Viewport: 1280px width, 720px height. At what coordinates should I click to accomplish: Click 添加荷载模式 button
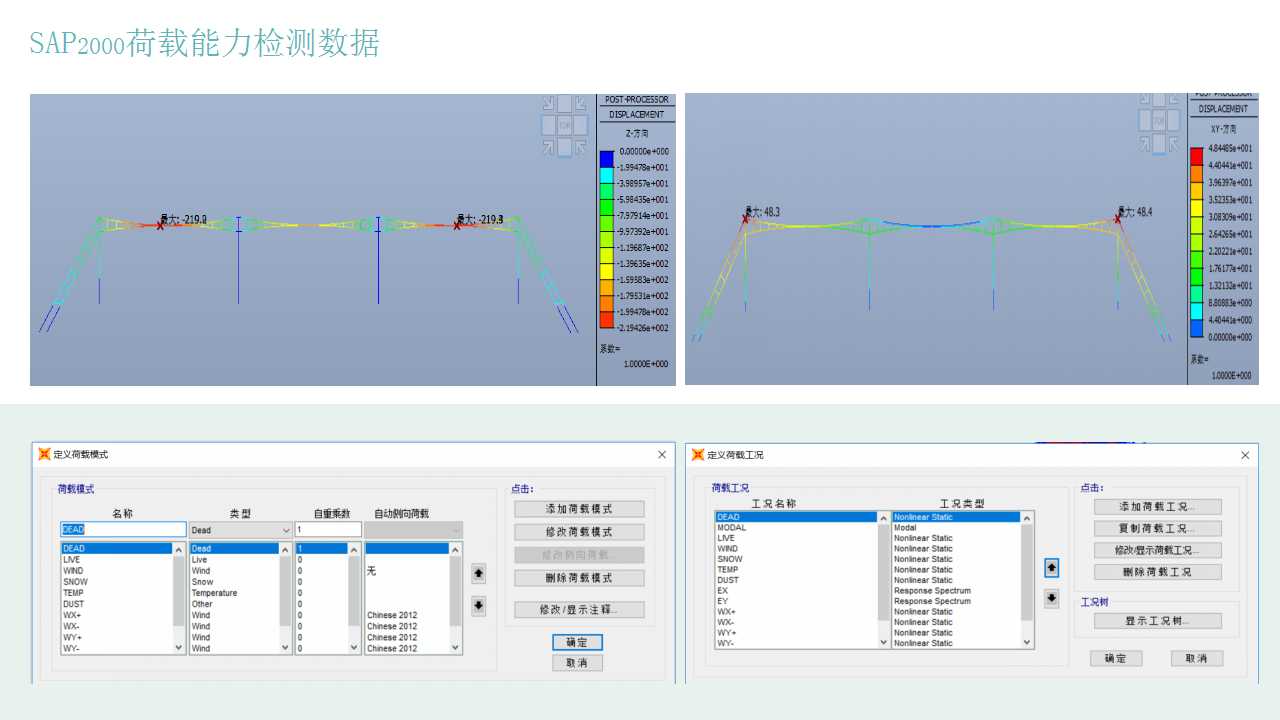579,509
